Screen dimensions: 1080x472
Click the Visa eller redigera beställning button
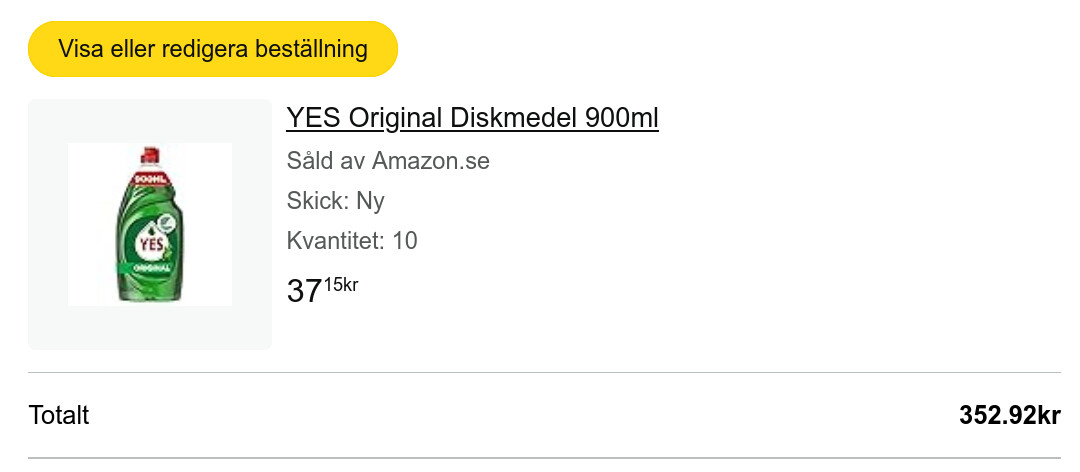pos(212,49)
